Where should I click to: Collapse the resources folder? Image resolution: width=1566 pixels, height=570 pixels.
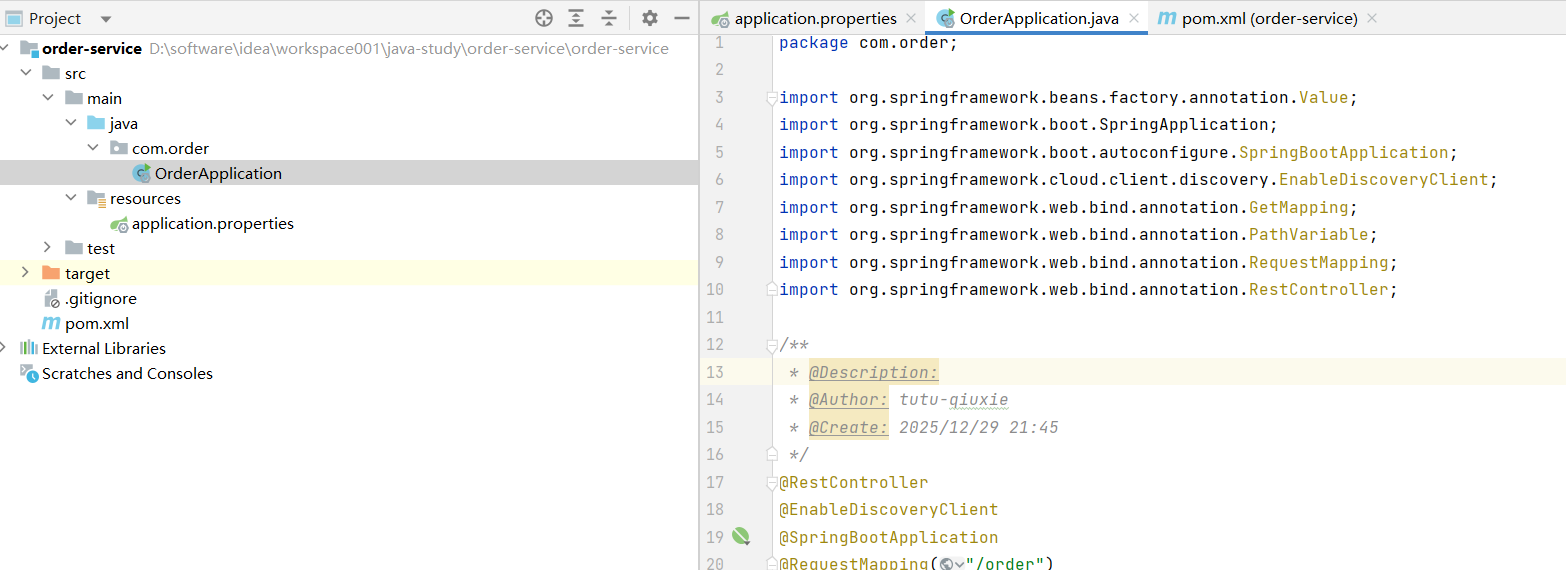point(70,198)
